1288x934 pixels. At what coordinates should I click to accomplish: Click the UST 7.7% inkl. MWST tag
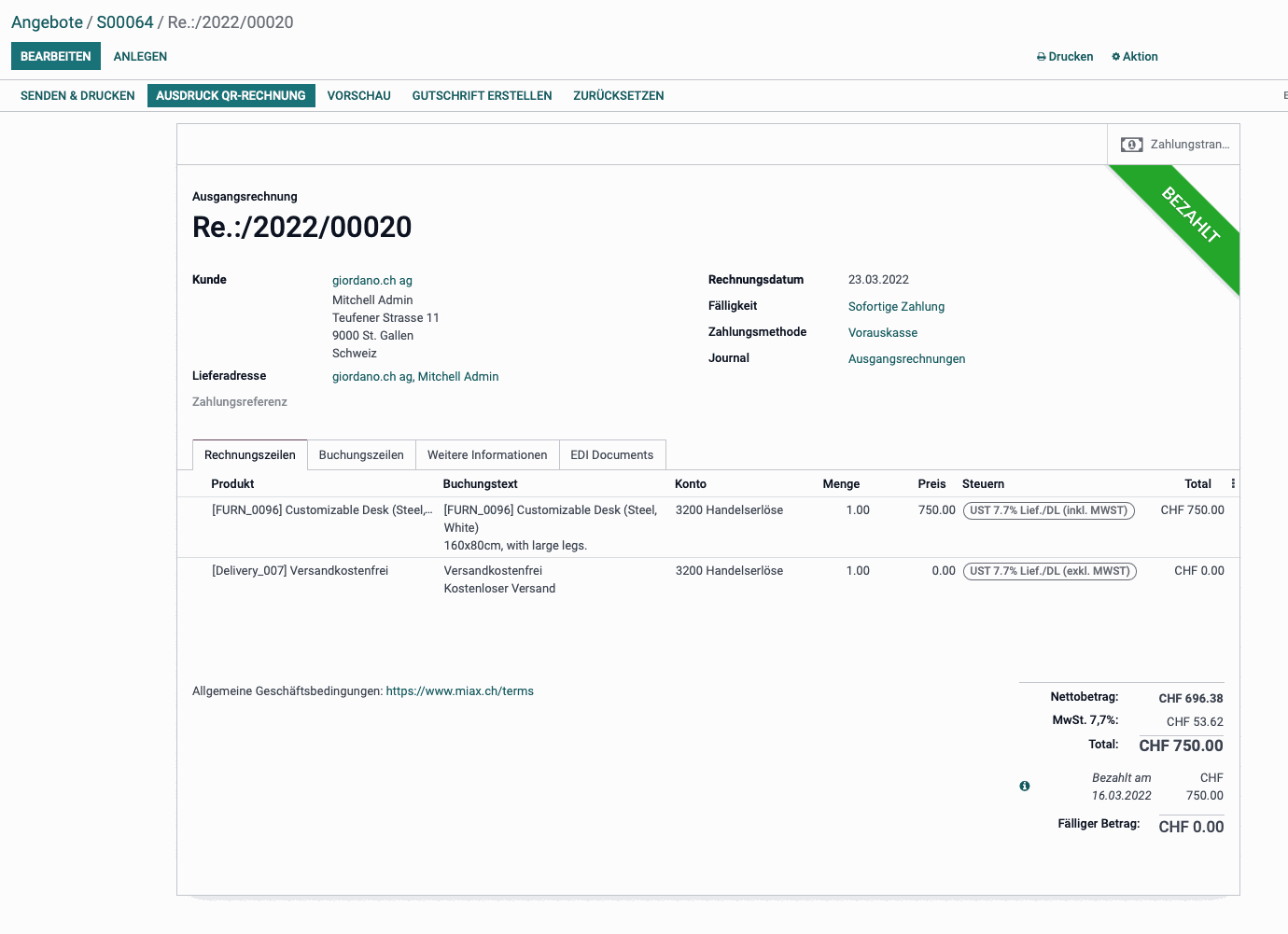1049,510
